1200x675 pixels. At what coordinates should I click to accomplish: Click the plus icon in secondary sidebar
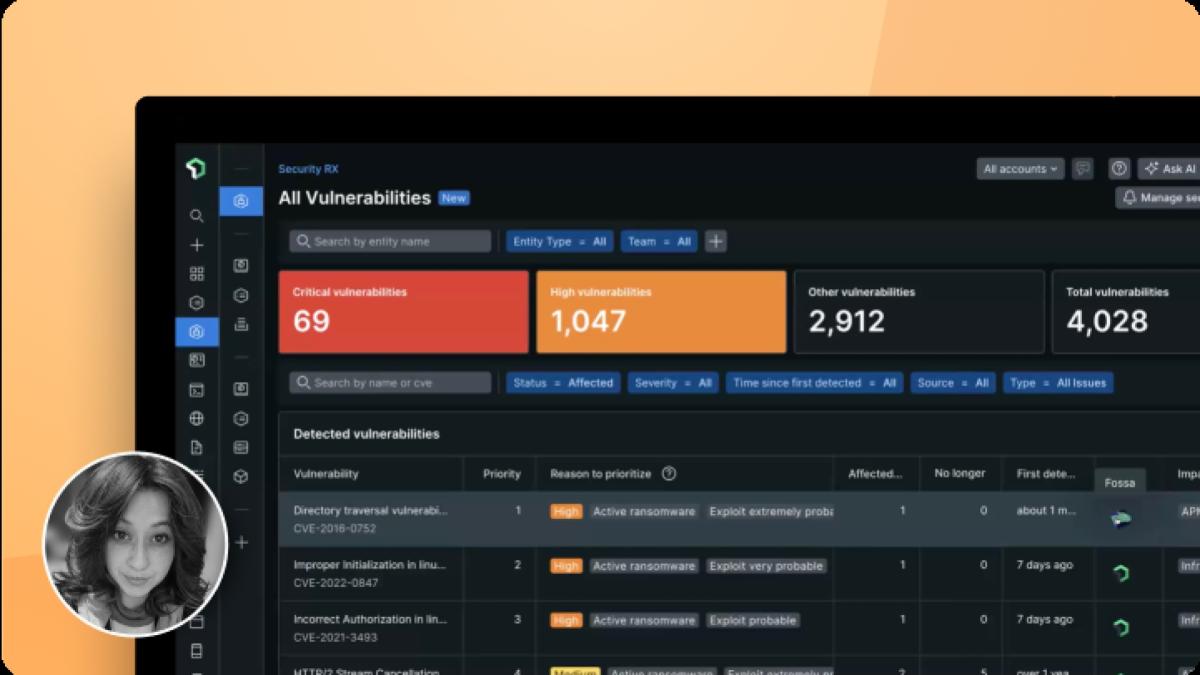point(241,542)
